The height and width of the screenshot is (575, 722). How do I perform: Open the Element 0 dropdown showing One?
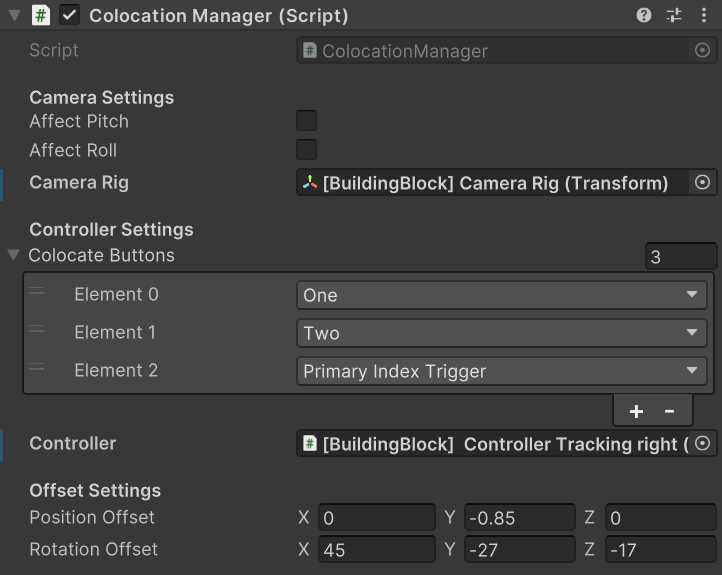[x=502, y=295]
